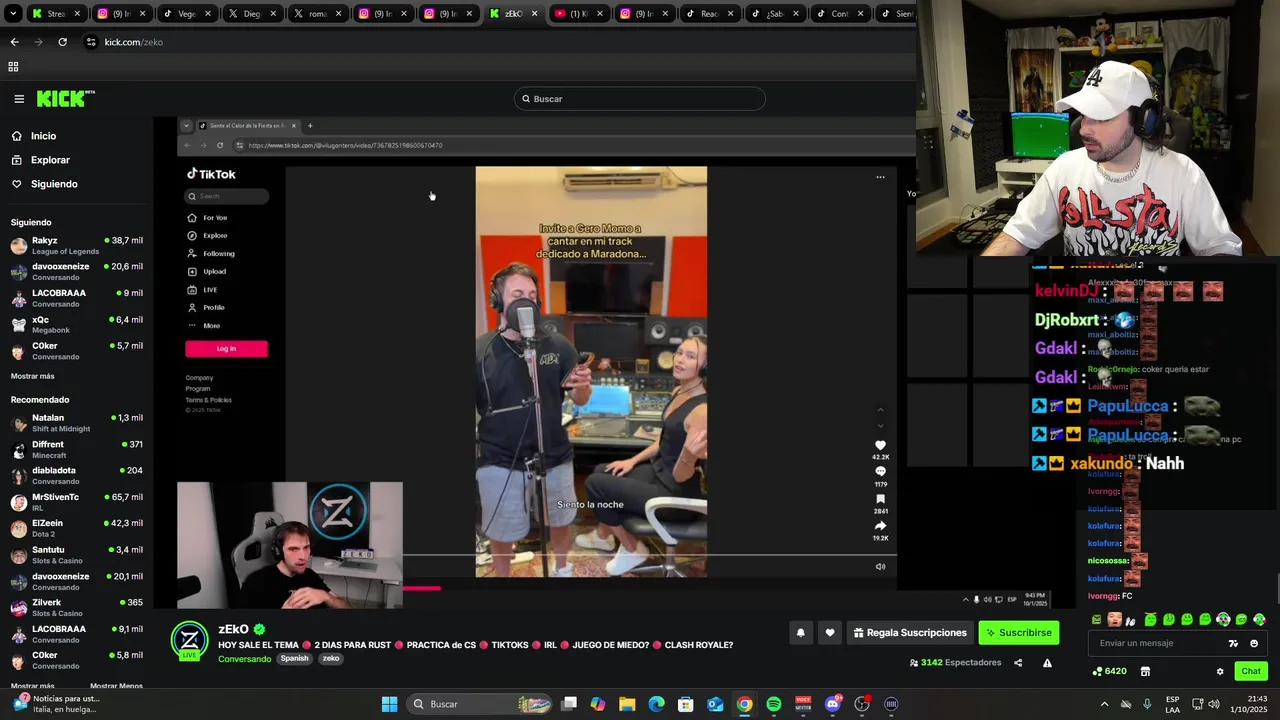1280x720 pixels.
Task: Click the microphone icon in the system tray
Action: tap(1147, 704)
